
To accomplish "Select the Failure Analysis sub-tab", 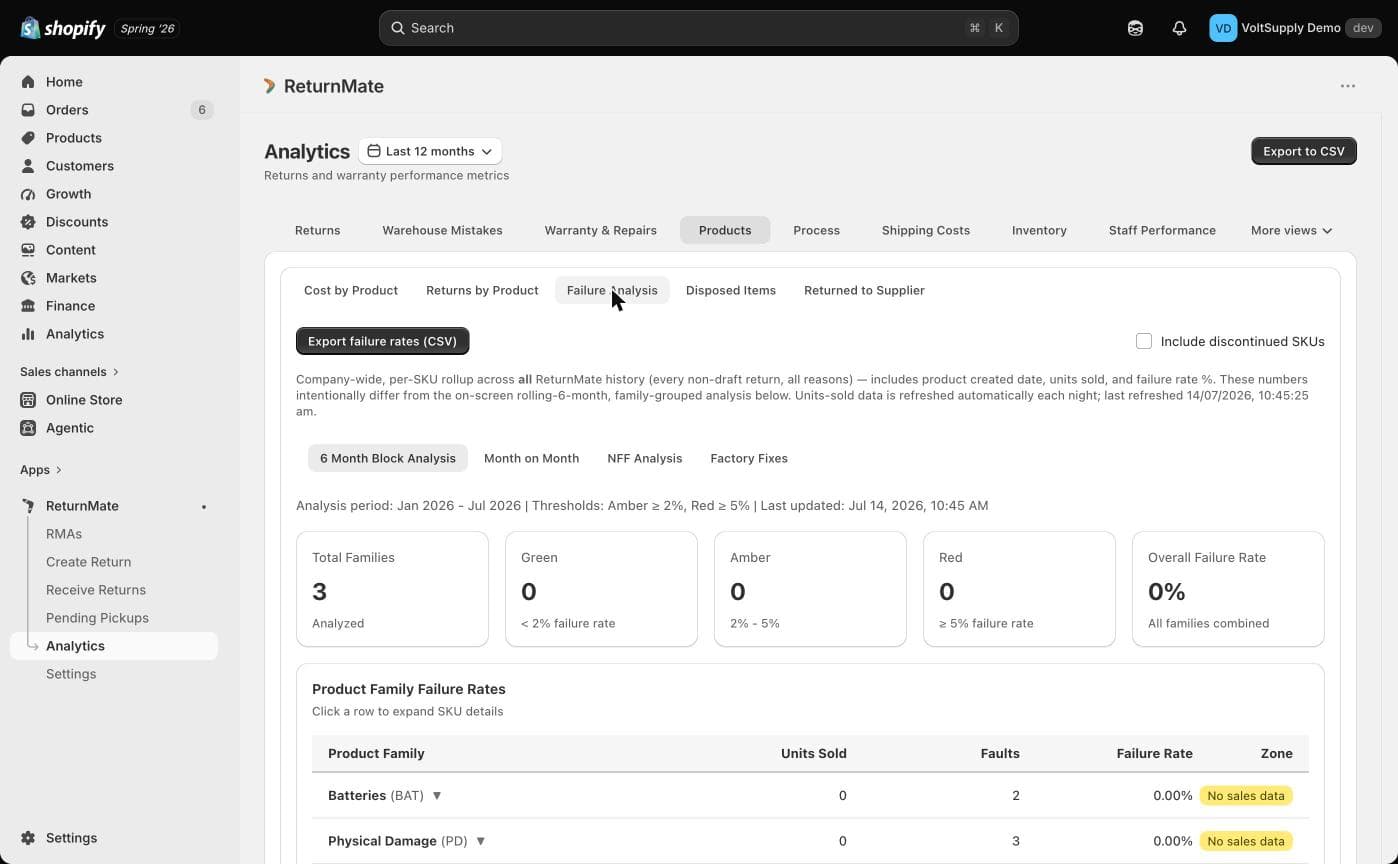I will pos(612,290).
